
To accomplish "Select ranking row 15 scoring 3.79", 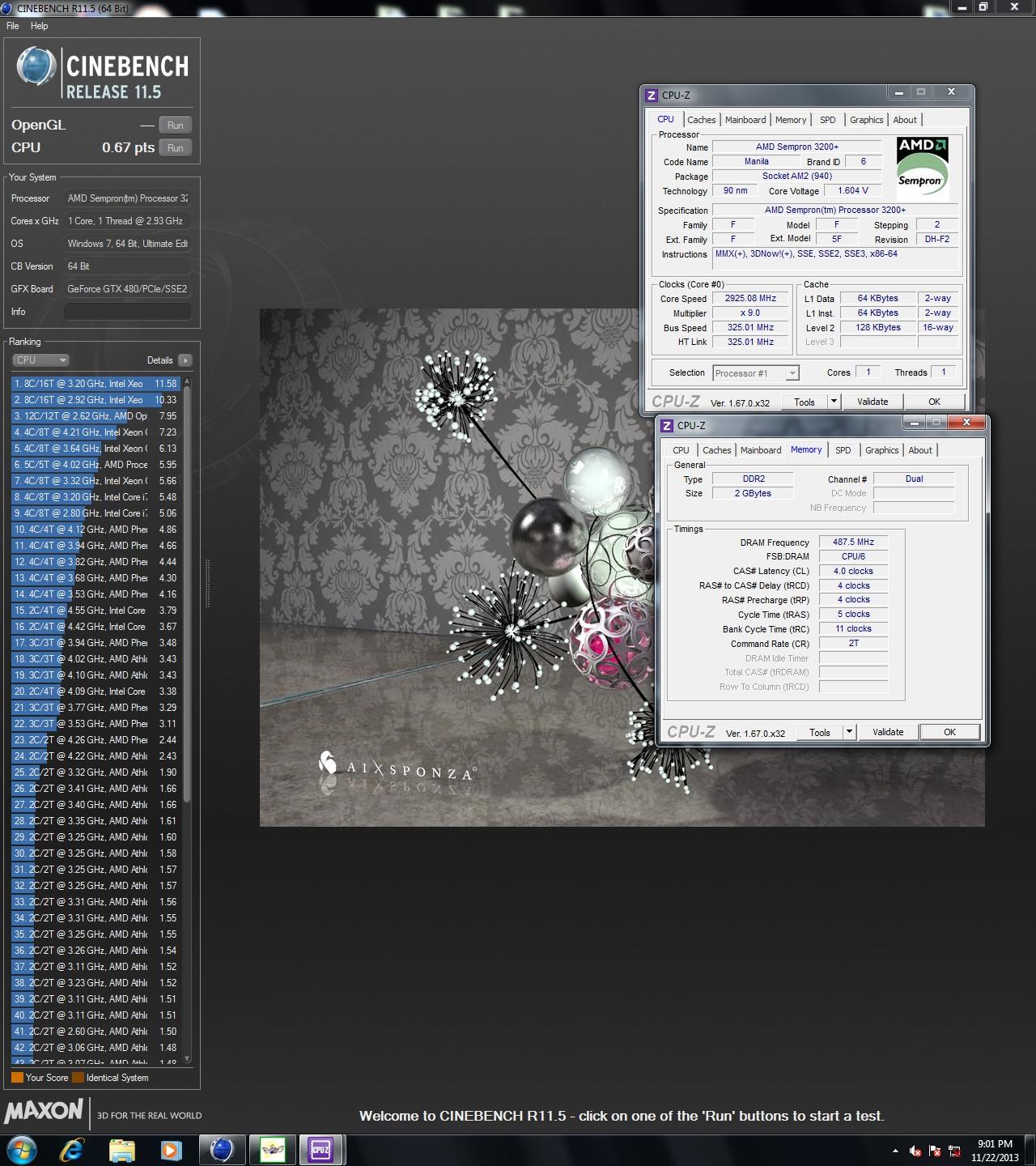I will coord(96,611).
